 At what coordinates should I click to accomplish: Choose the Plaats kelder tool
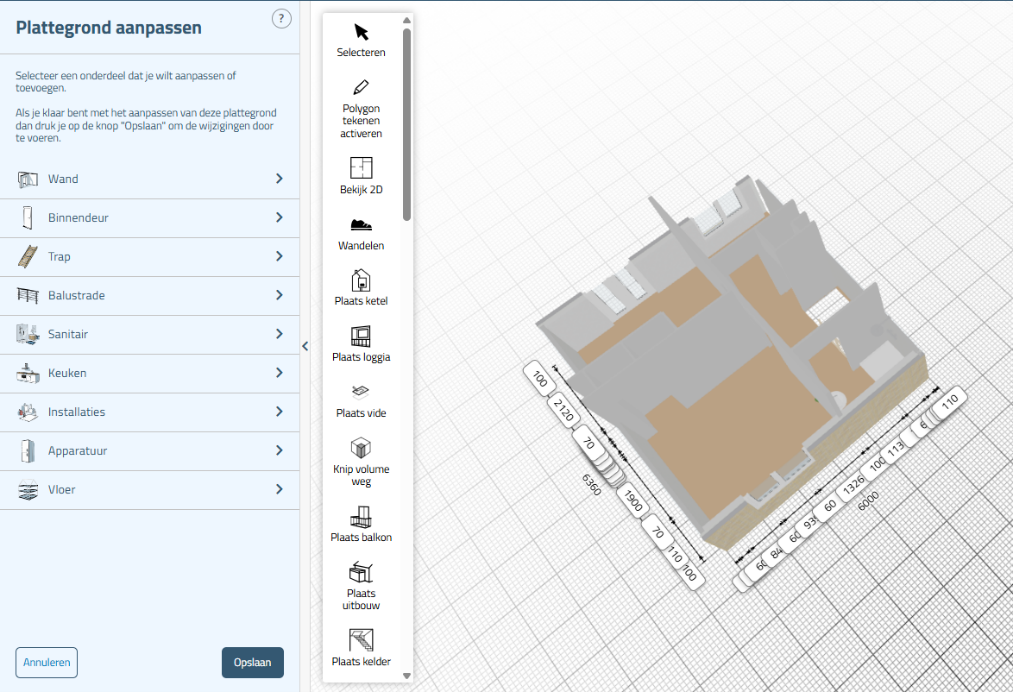pyautogui.click(x=361, y=646)
